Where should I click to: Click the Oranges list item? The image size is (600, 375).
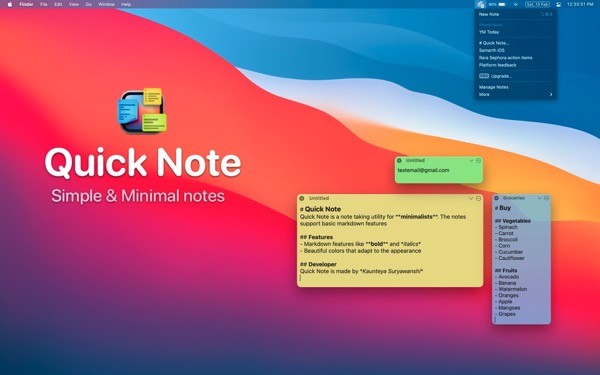507,295
